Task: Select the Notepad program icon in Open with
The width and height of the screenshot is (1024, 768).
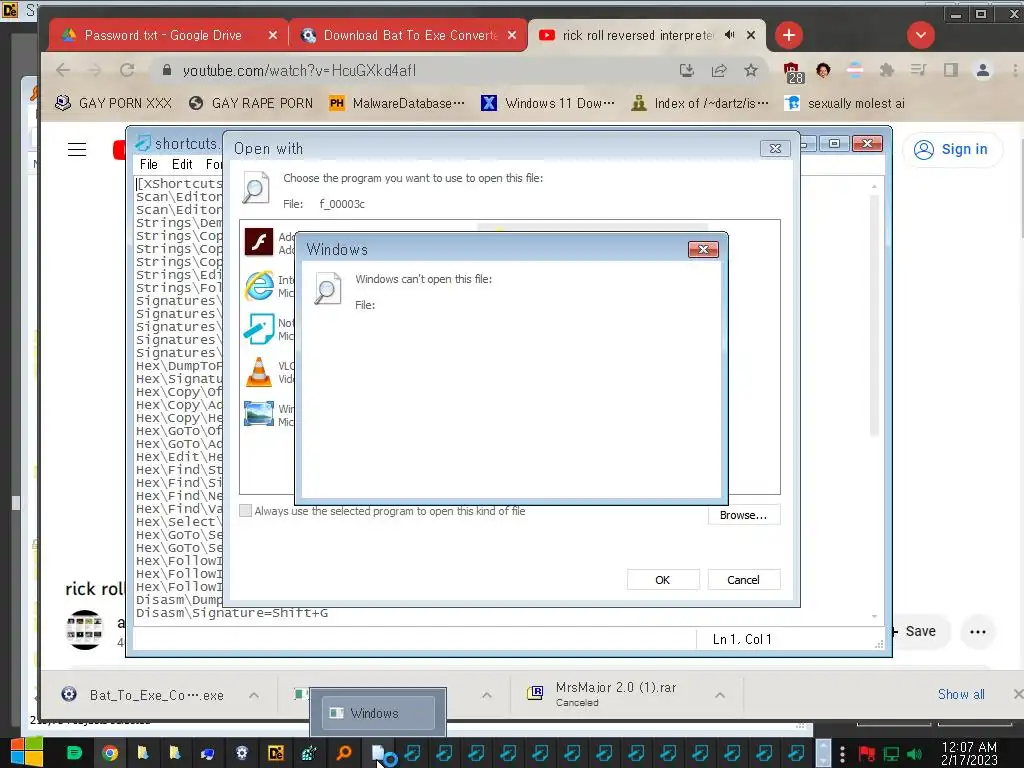Action: coord(259,328)
